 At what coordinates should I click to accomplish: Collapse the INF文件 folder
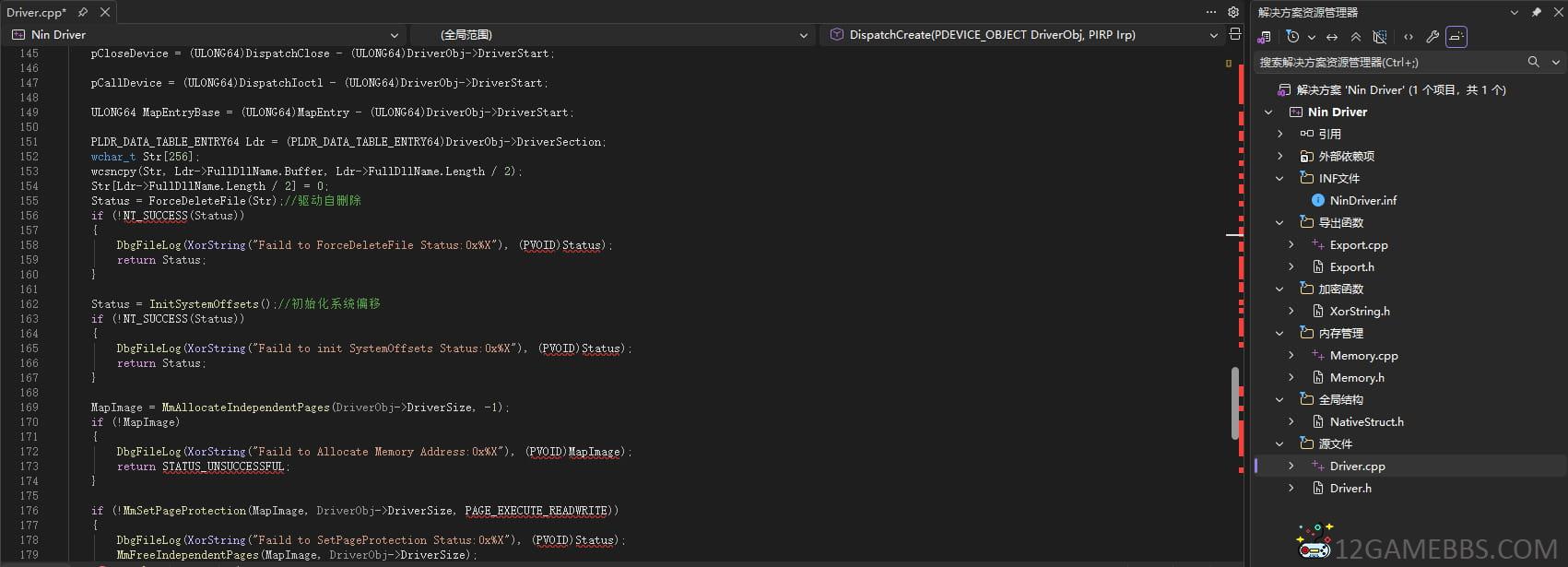(x=1279, y=178)
